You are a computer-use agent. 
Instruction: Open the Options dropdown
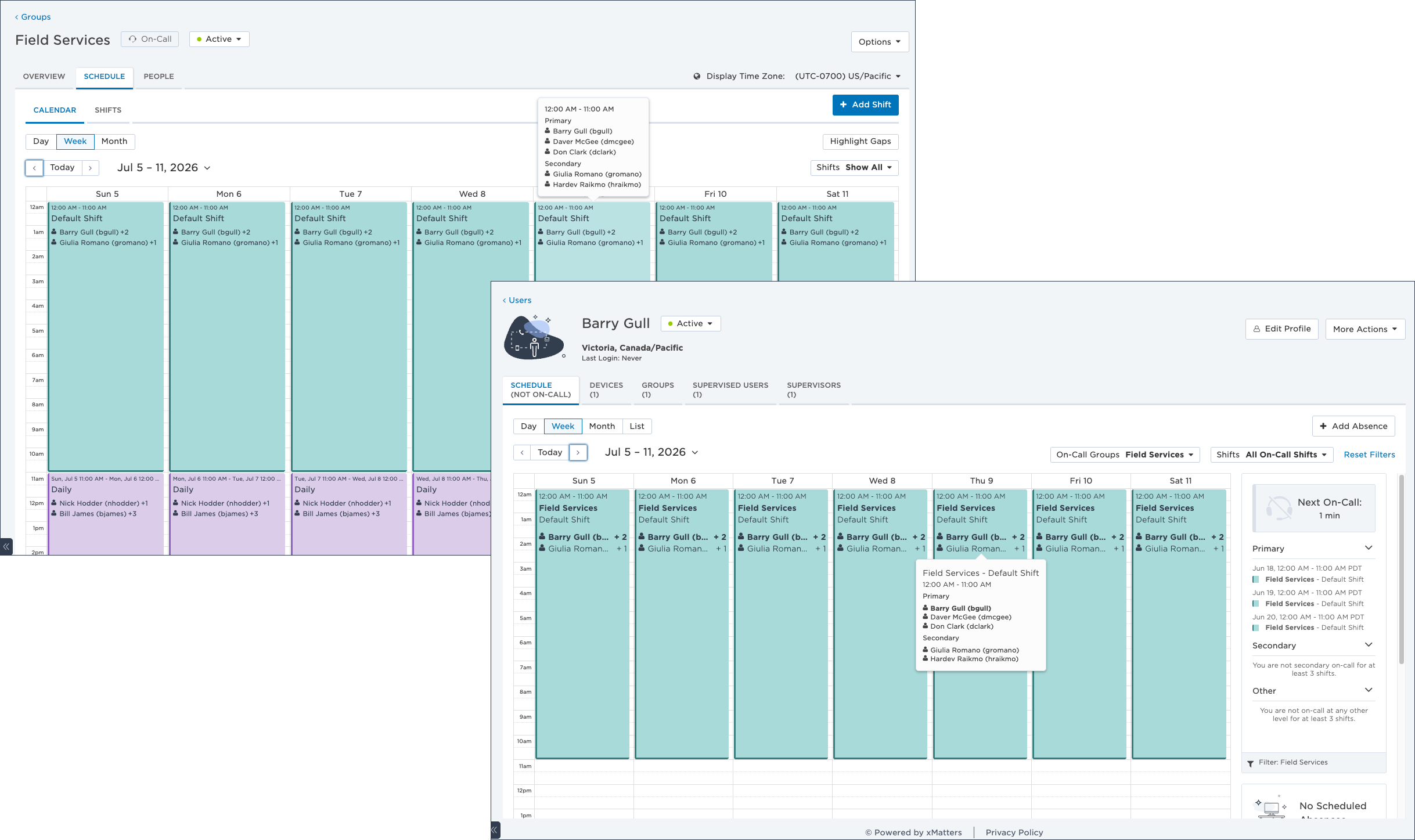(x=880, y=42)
